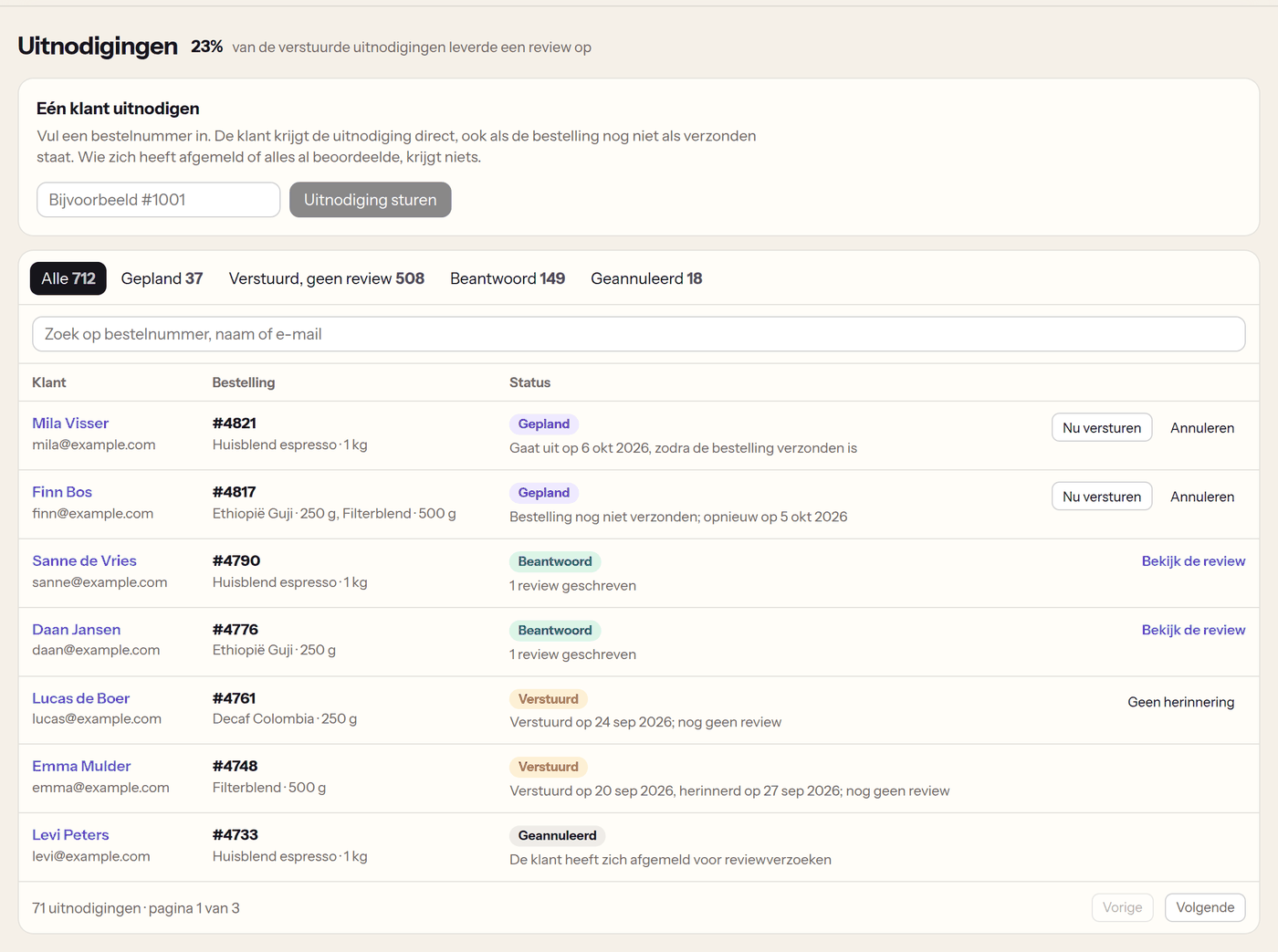Click the 'Uitnodiging sturen' button

point(371,200)
